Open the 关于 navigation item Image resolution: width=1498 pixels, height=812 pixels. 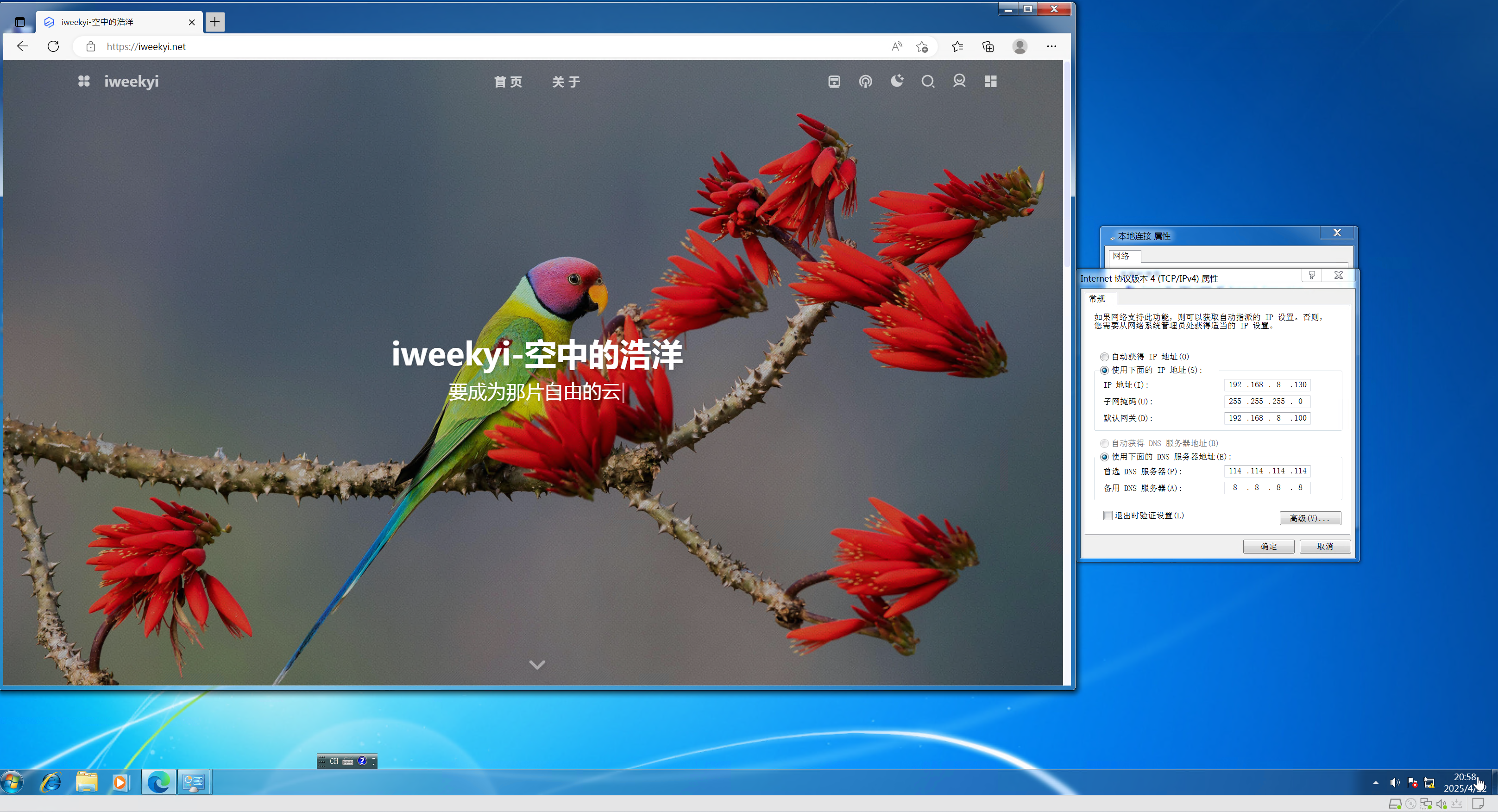coord(566,82)
